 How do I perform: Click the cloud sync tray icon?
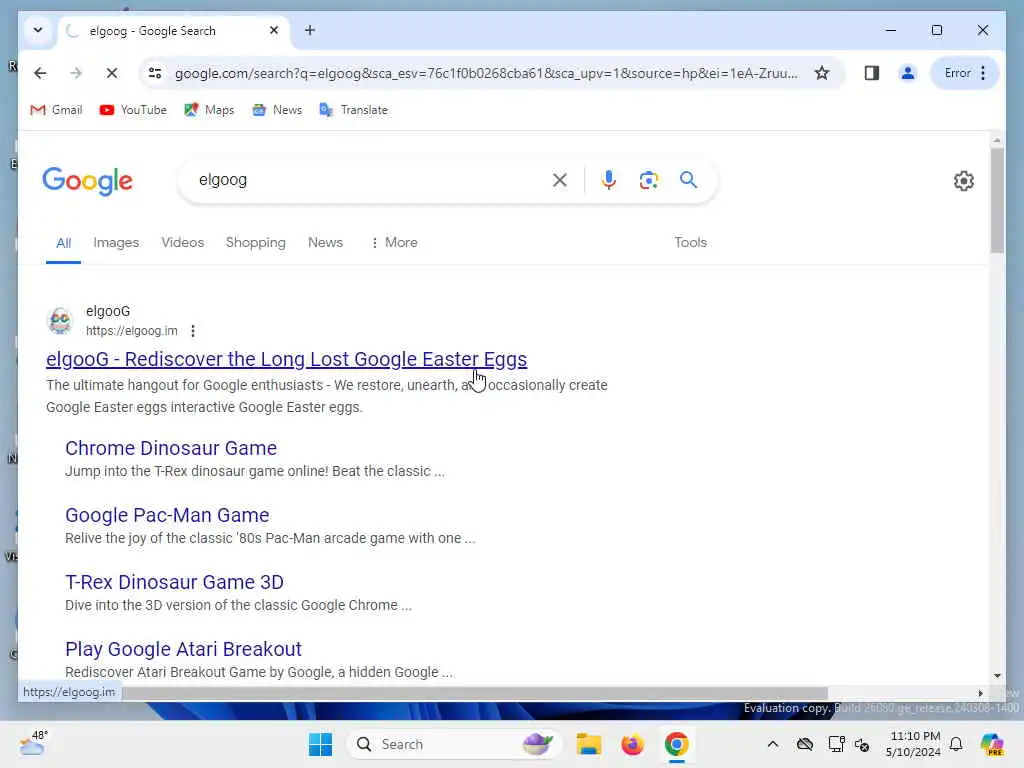point(805,744)
